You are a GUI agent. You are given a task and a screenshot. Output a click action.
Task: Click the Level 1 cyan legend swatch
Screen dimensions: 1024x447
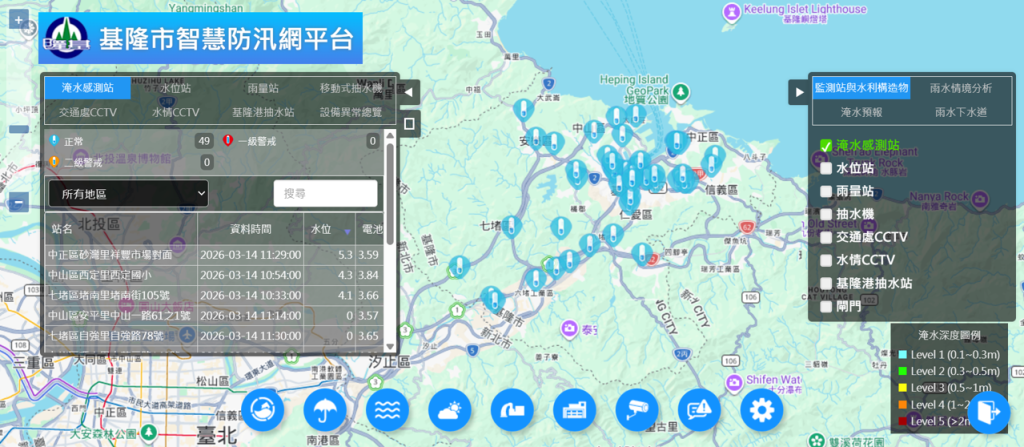(x=902, y=355)
